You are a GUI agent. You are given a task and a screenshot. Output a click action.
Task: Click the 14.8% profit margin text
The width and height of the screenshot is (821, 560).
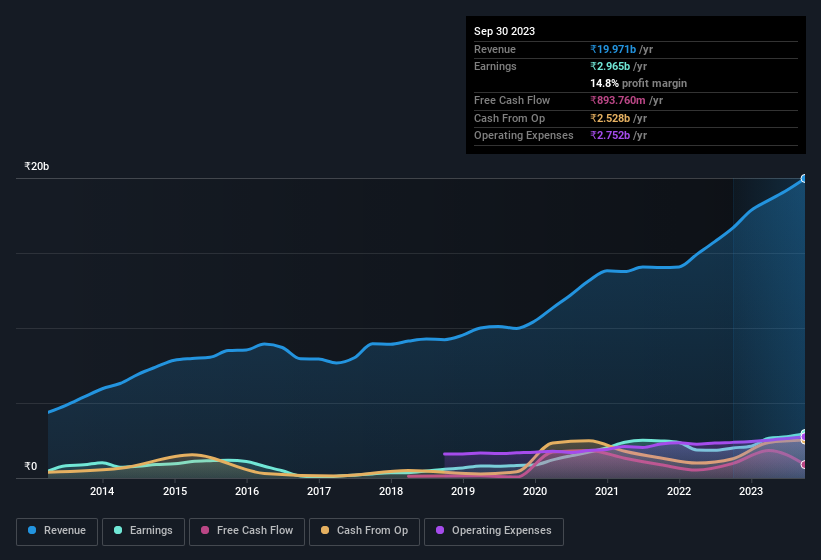click(638, 83)
